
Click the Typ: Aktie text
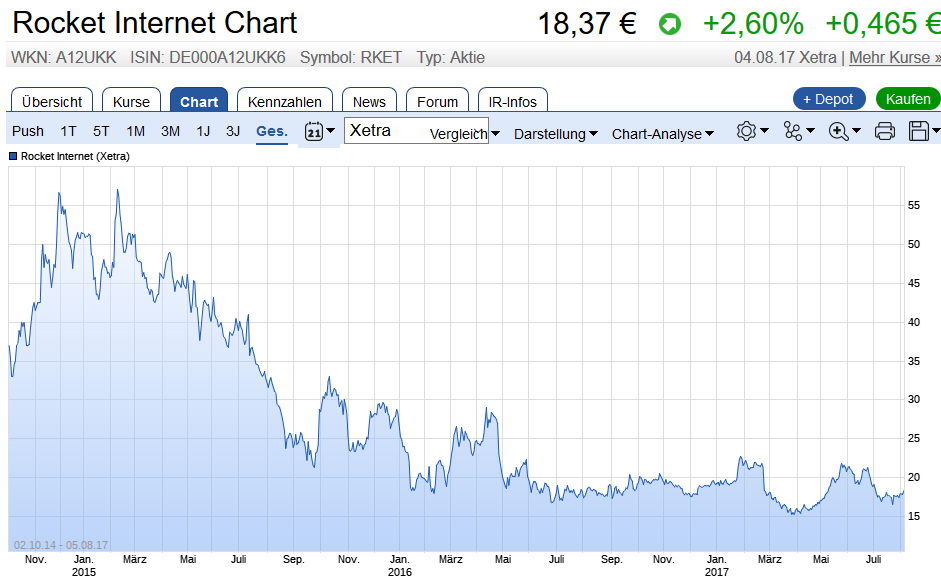click(451, 58)
